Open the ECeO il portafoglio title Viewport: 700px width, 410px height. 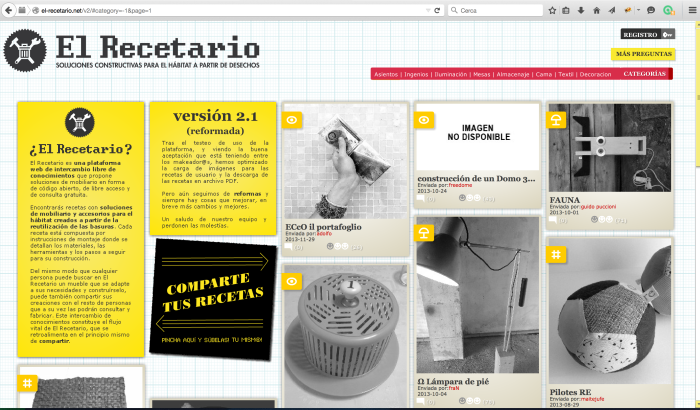pyautogui.click(x=323, y=227)
